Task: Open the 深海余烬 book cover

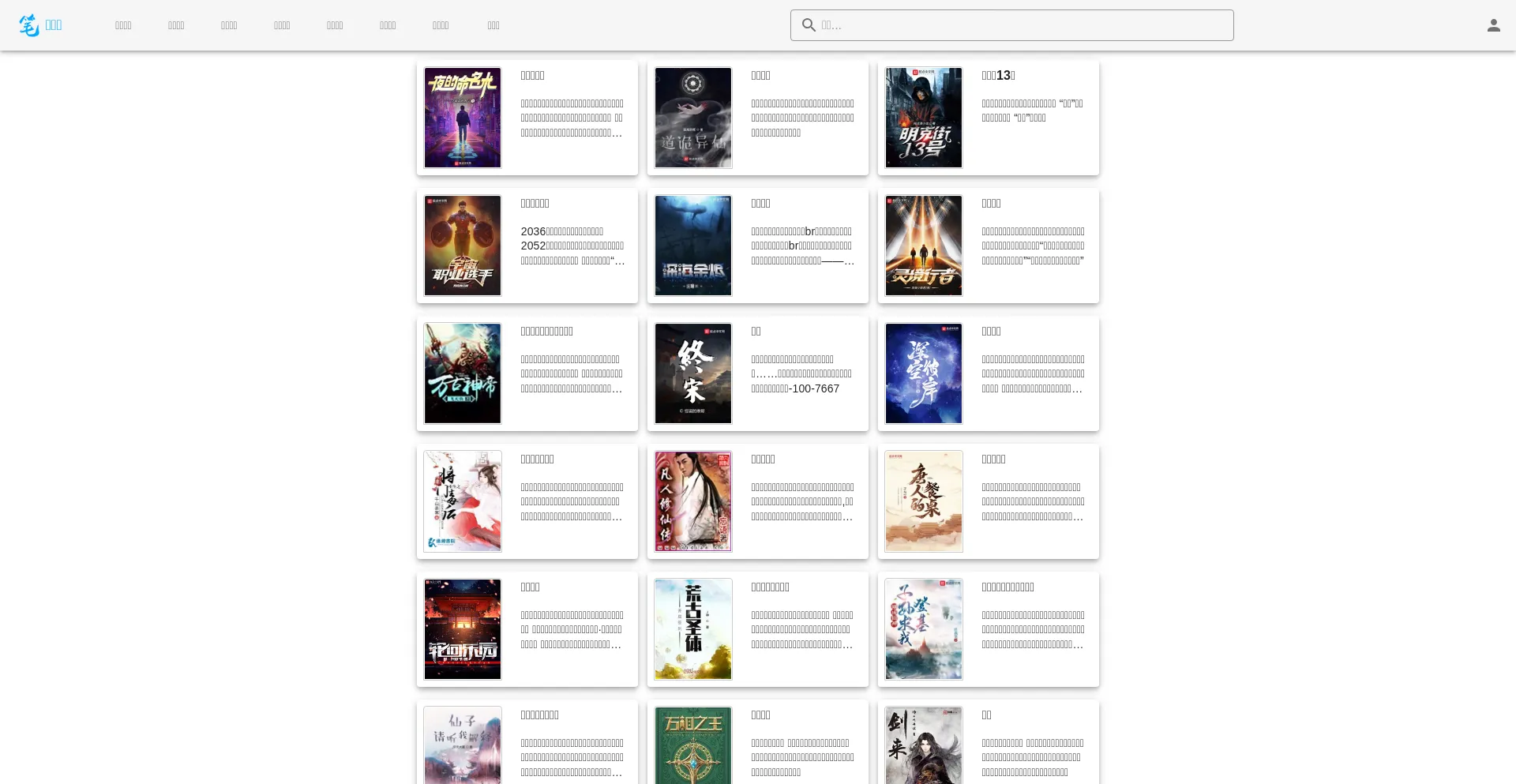Action: coord(693,246)
